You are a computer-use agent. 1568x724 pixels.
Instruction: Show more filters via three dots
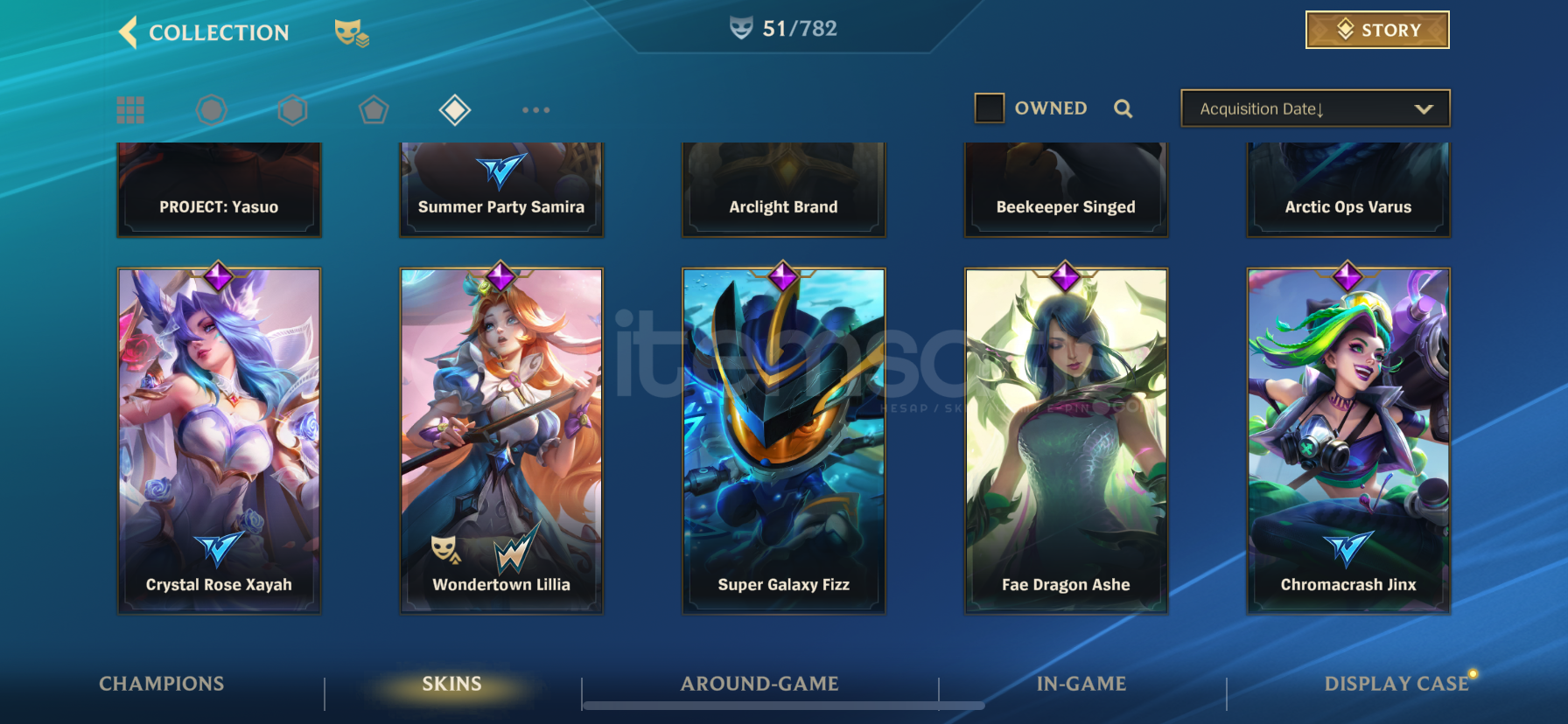click(x=535, y=110)
